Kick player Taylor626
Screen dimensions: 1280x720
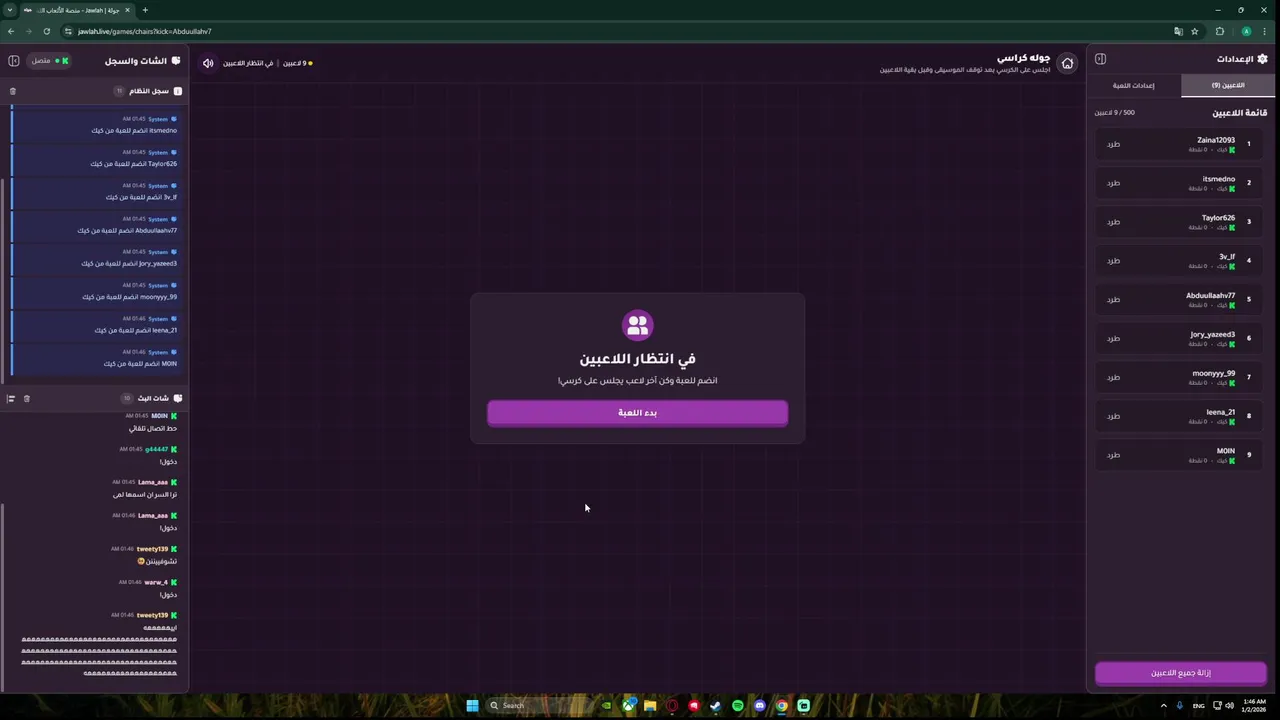pos(1113,222)
